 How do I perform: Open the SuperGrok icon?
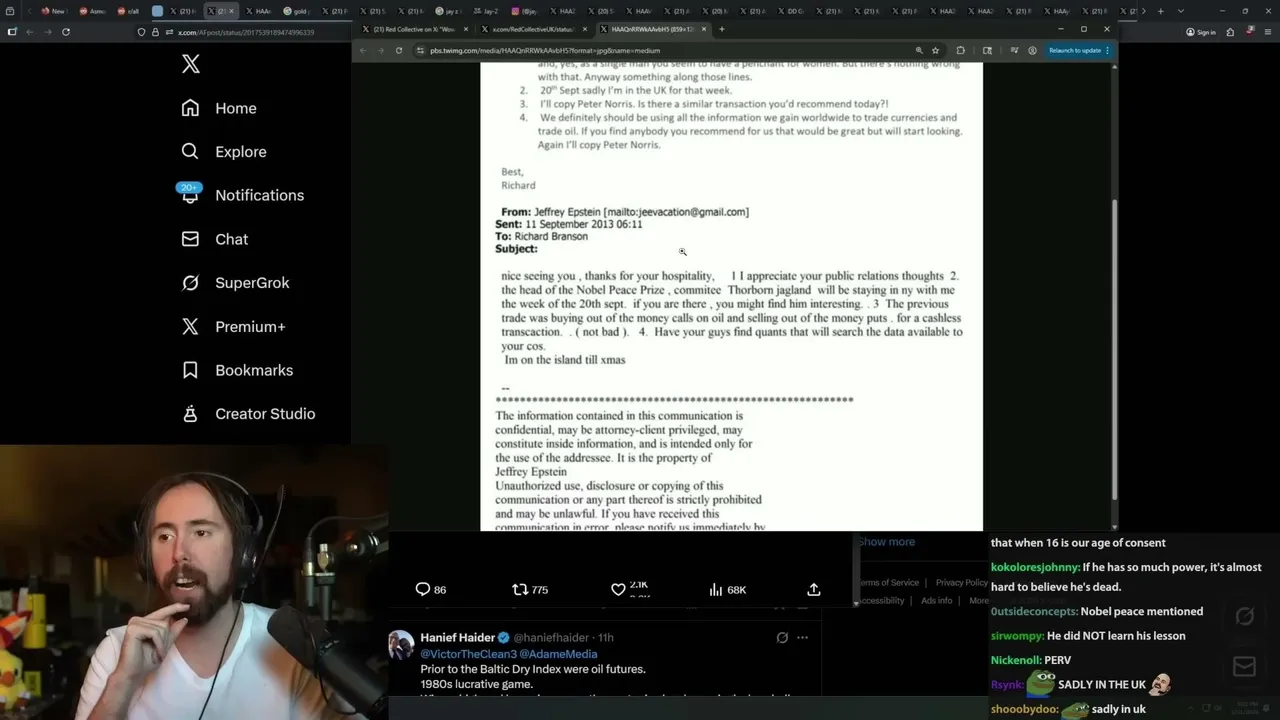(x=190, y=283)
